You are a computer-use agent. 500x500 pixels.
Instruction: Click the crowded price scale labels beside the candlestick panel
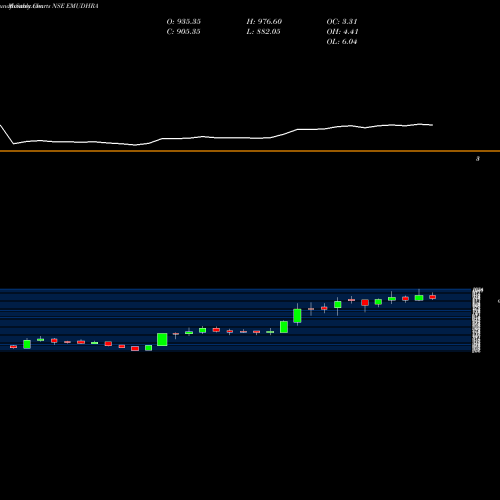pyautogui.click(x=477, y=320)
